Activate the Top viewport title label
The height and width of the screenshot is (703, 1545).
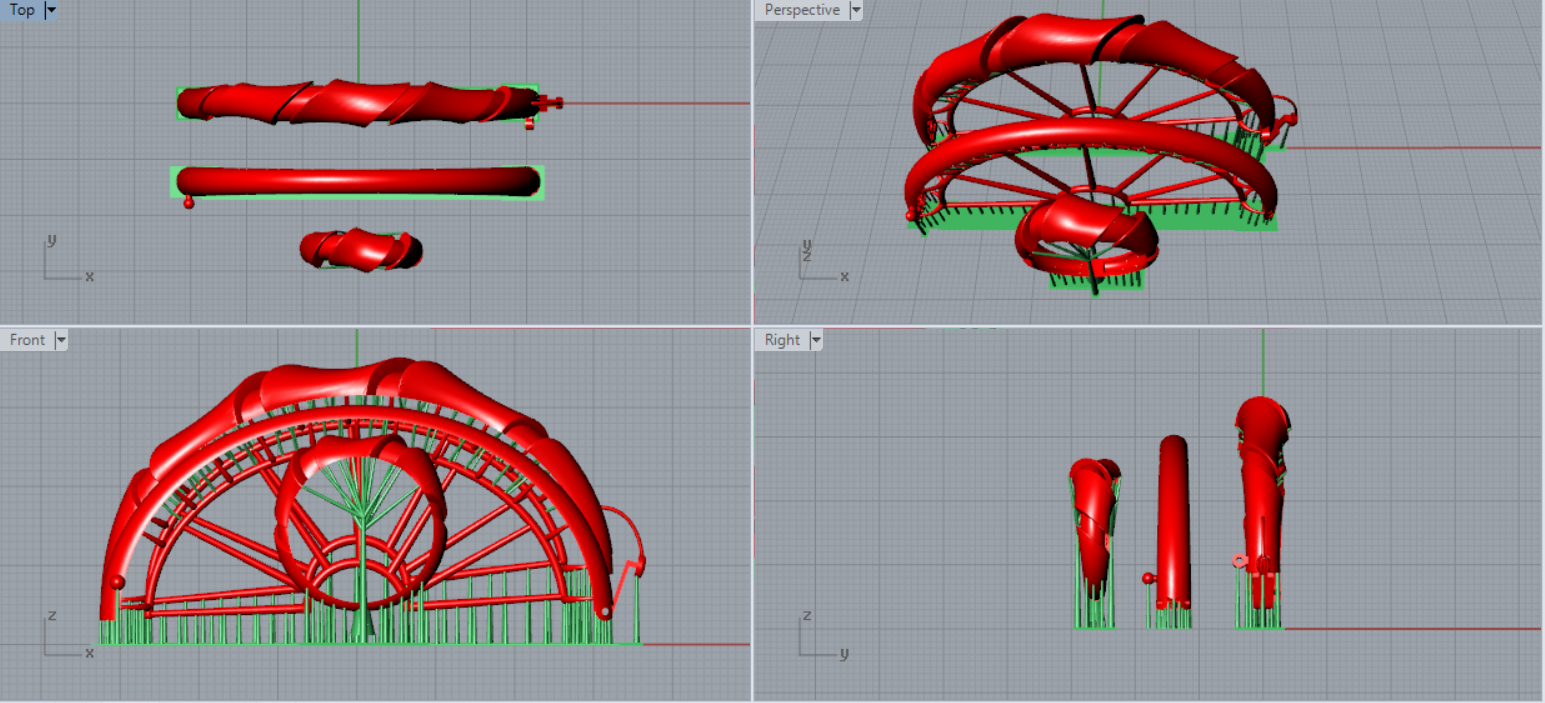[x=21, y=10]
